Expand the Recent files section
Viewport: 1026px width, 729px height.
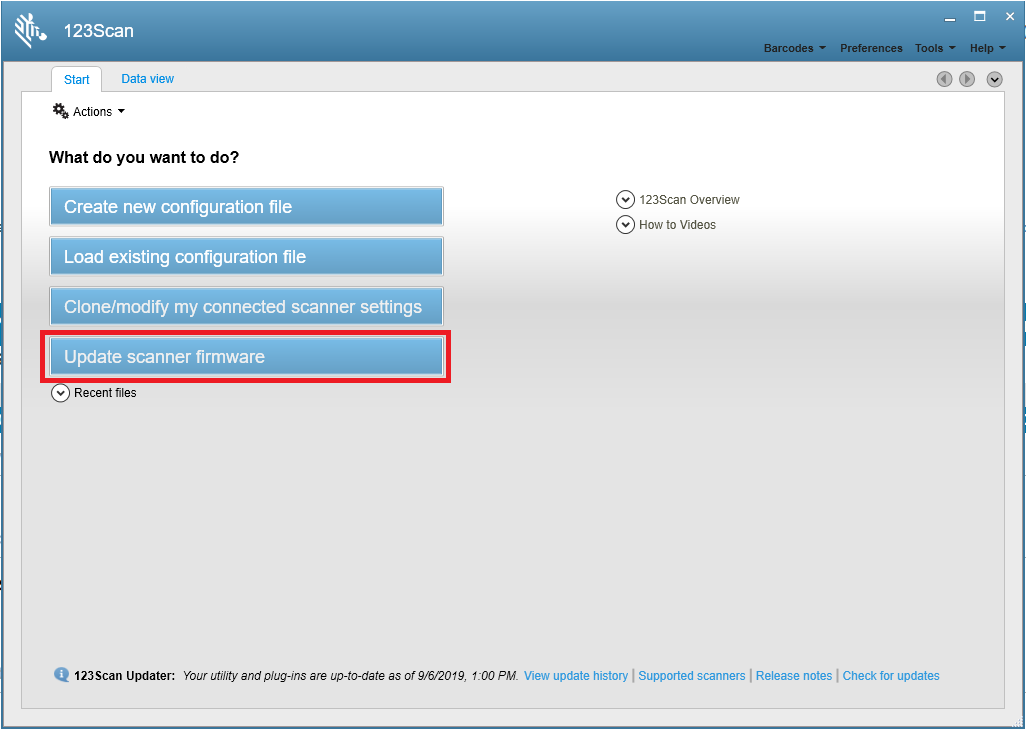pos(60,393)
